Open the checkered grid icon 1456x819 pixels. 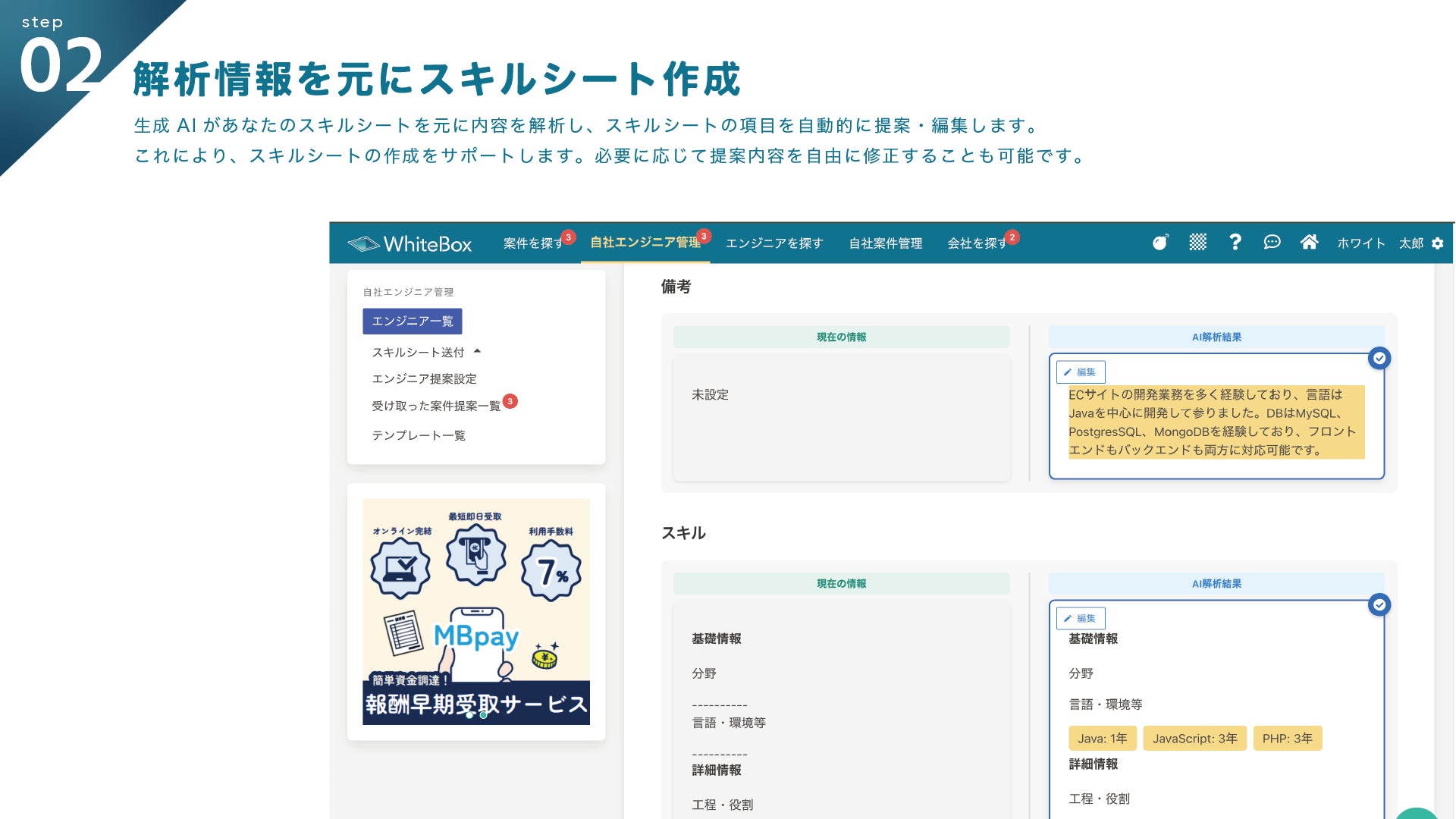coord(1197,243)
